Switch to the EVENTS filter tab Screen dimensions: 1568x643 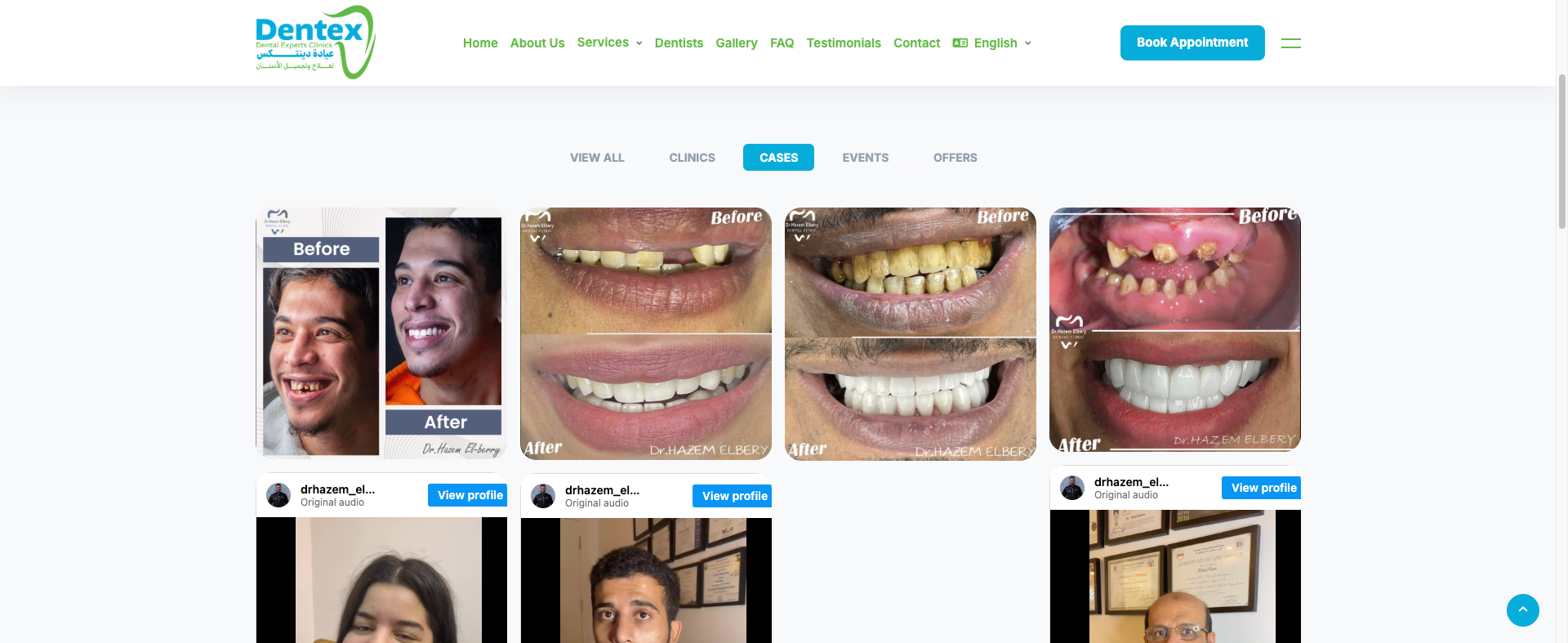(866, 157)
